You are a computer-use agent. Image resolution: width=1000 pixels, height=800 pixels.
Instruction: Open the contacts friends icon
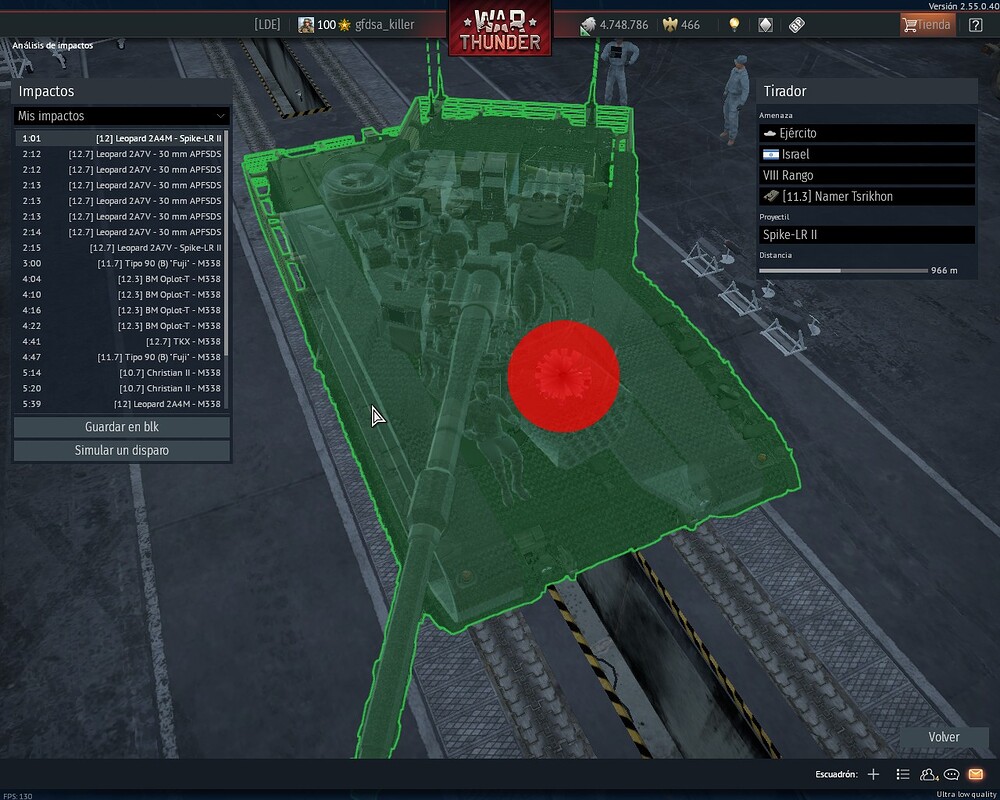(929, 774)
